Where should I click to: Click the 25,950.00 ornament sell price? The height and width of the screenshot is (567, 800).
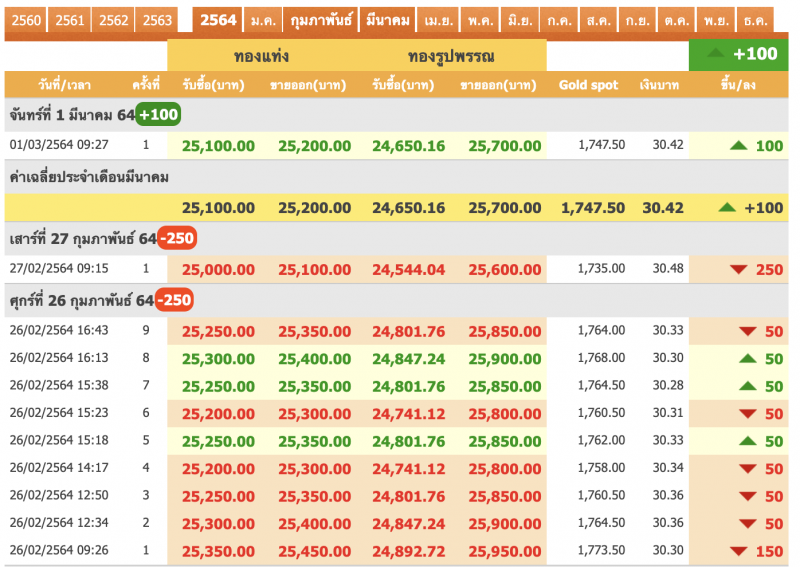tap(505, 552)
